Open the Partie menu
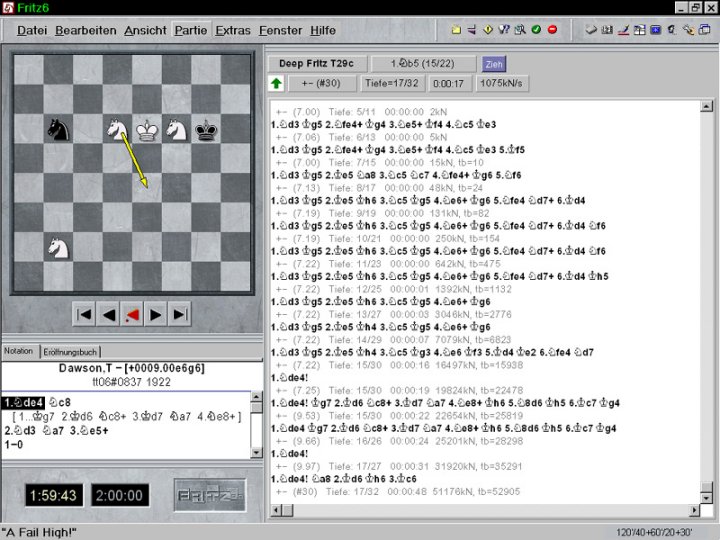Screen dimensions: 720x540 (191, 30)
